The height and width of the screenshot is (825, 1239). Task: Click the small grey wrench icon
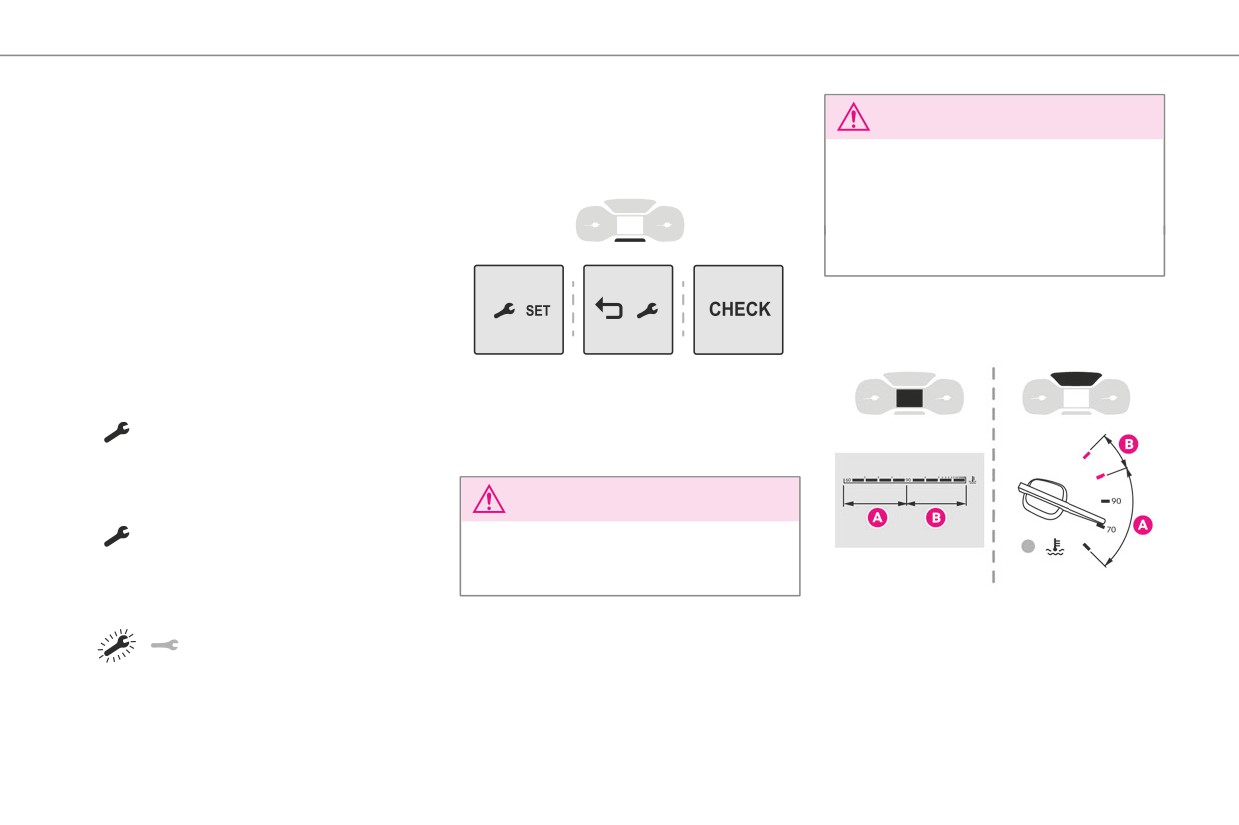(164, 646)
